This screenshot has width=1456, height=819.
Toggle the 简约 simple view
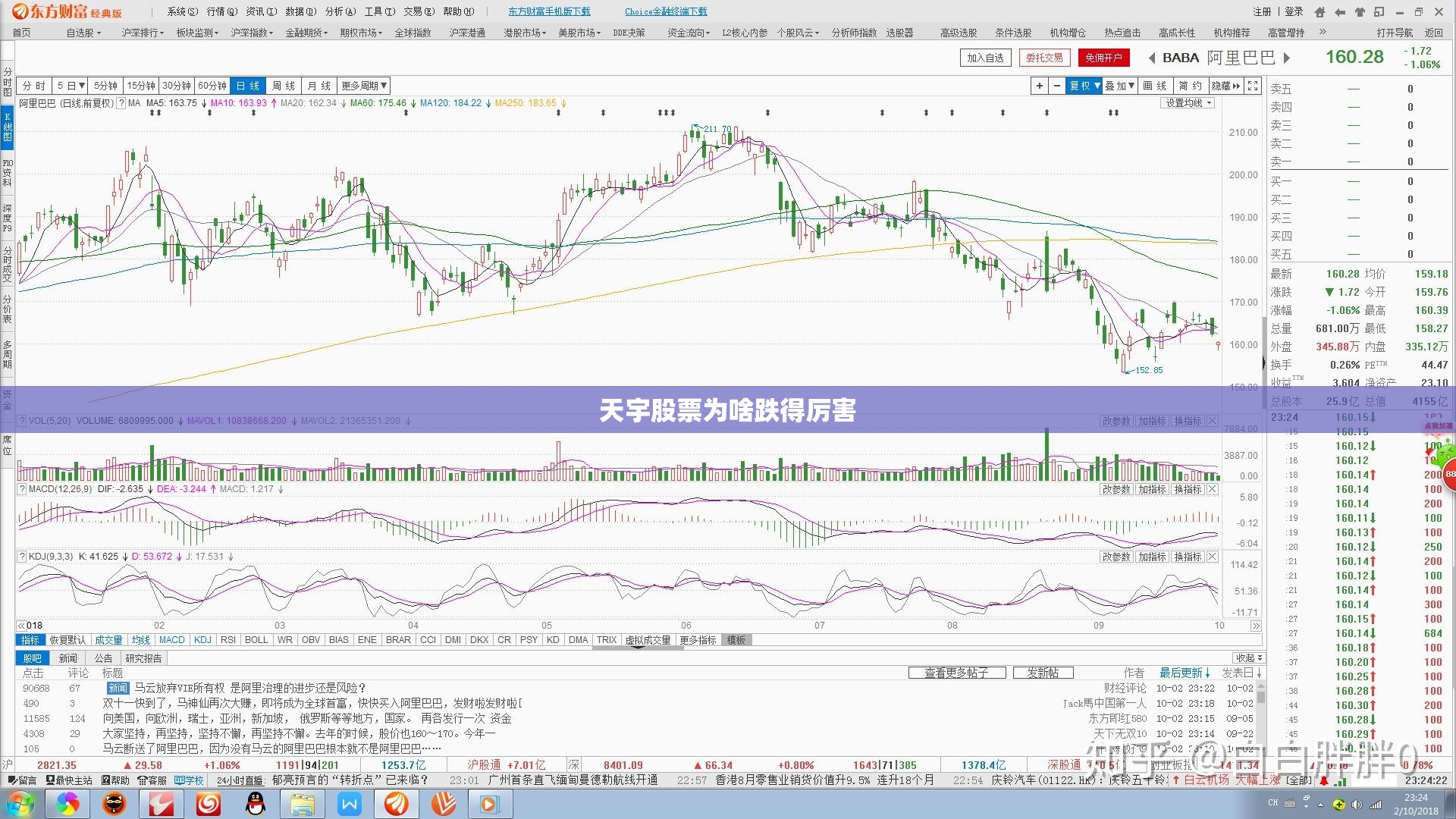pyautogui.click(x=1191, y=86)
